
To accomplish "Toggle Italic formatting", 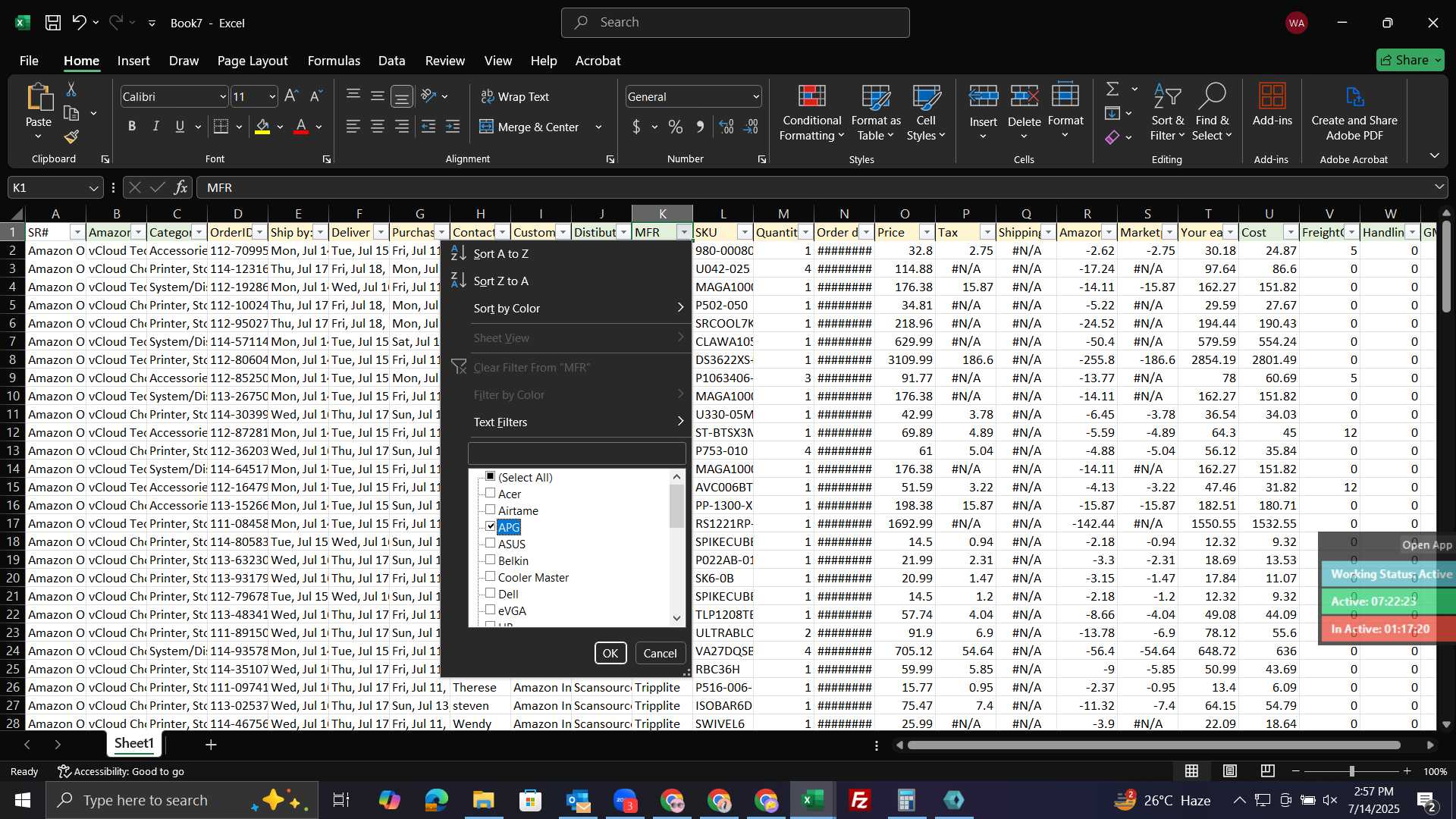I will tap(155, 127).
